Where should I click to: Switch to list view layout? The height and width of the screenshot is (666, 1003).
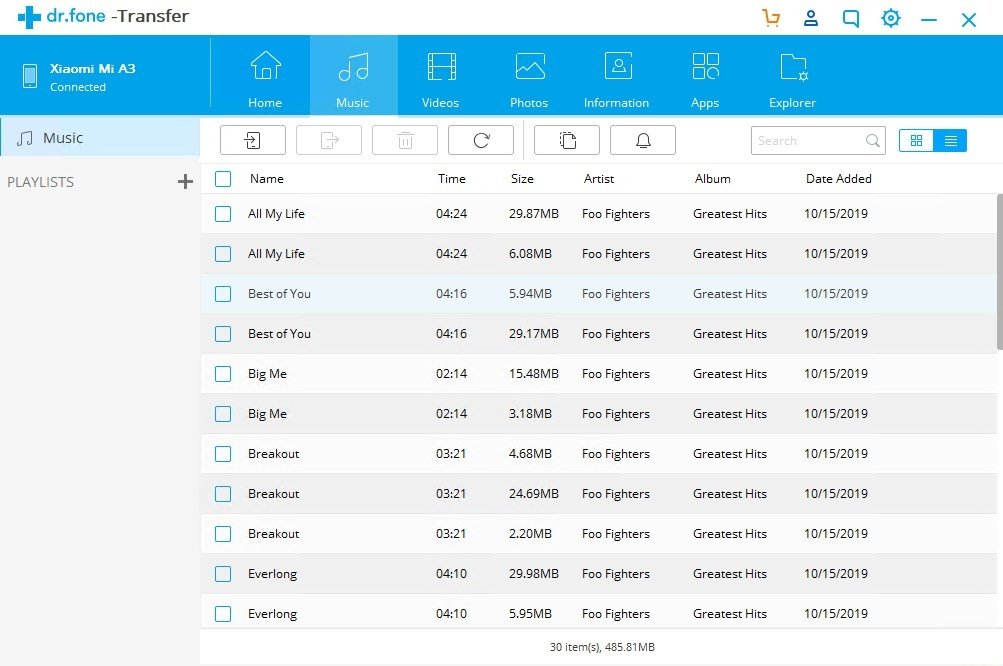click(950, 141)
